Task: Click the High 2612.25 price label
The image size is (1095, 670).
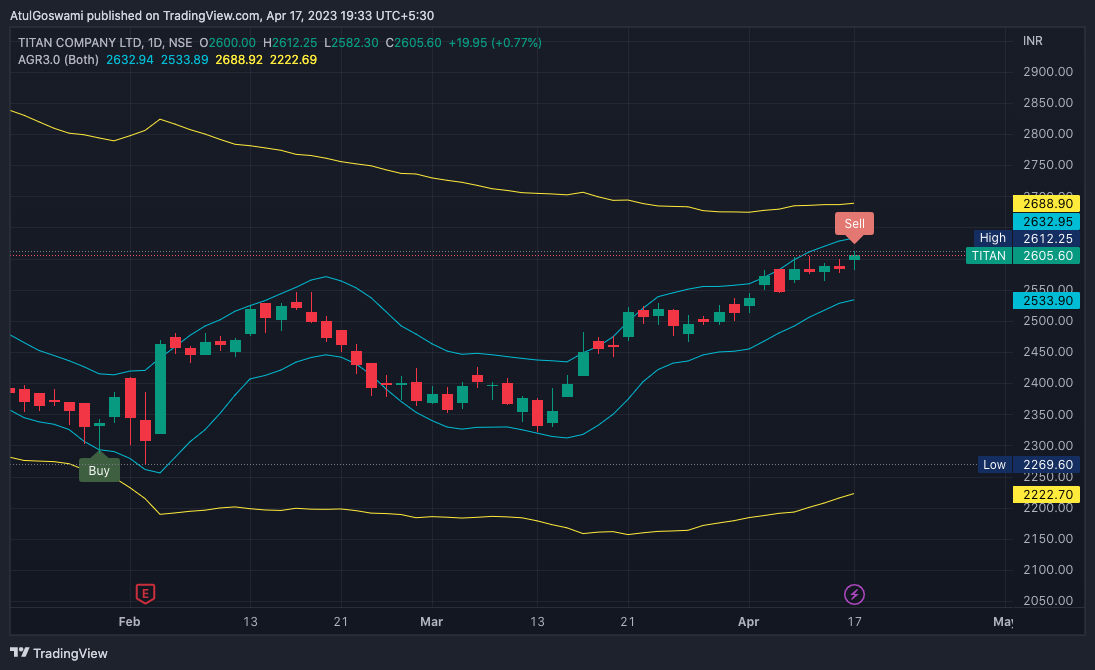Action: pos(1027,238)
